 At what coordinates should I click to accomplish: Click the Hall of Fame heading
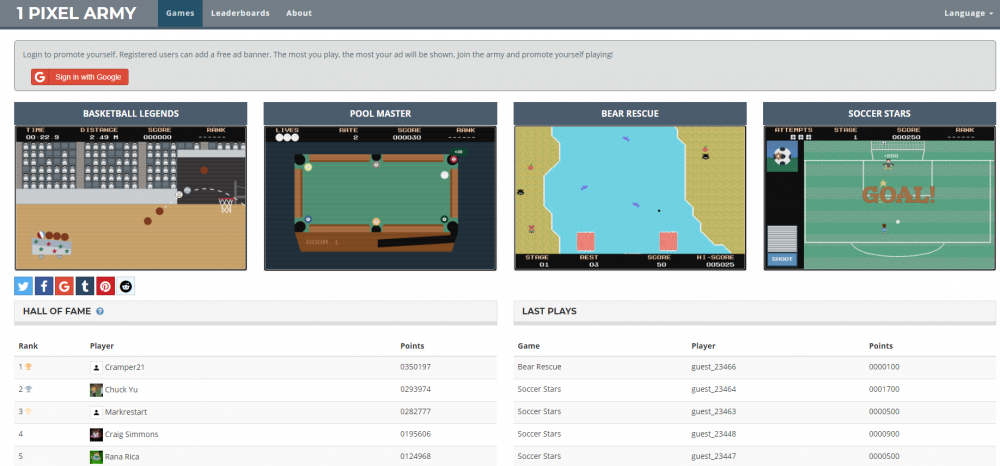[57, 312]
